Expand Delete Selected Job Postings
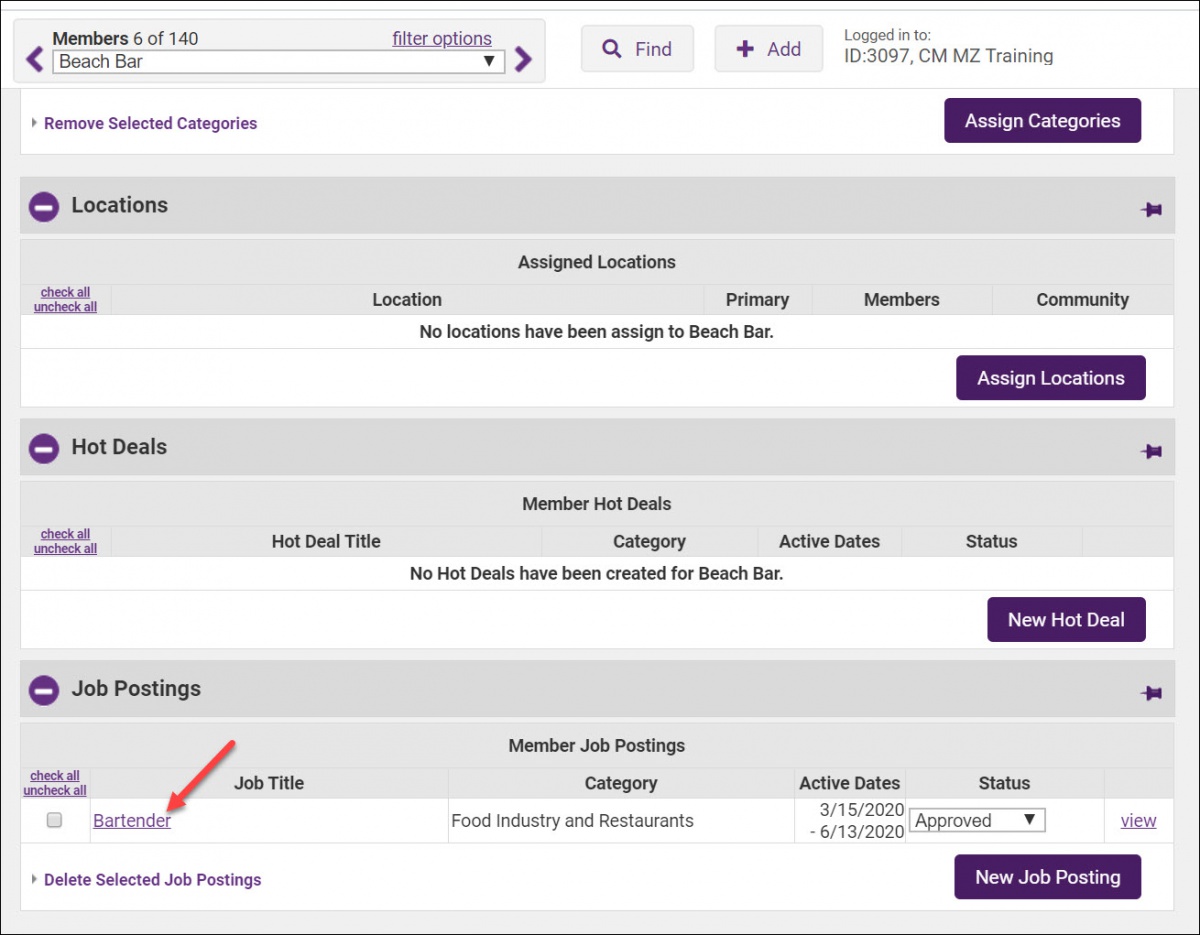The height and width of the screenshot is (935, 1200). (x=152, y=880)
